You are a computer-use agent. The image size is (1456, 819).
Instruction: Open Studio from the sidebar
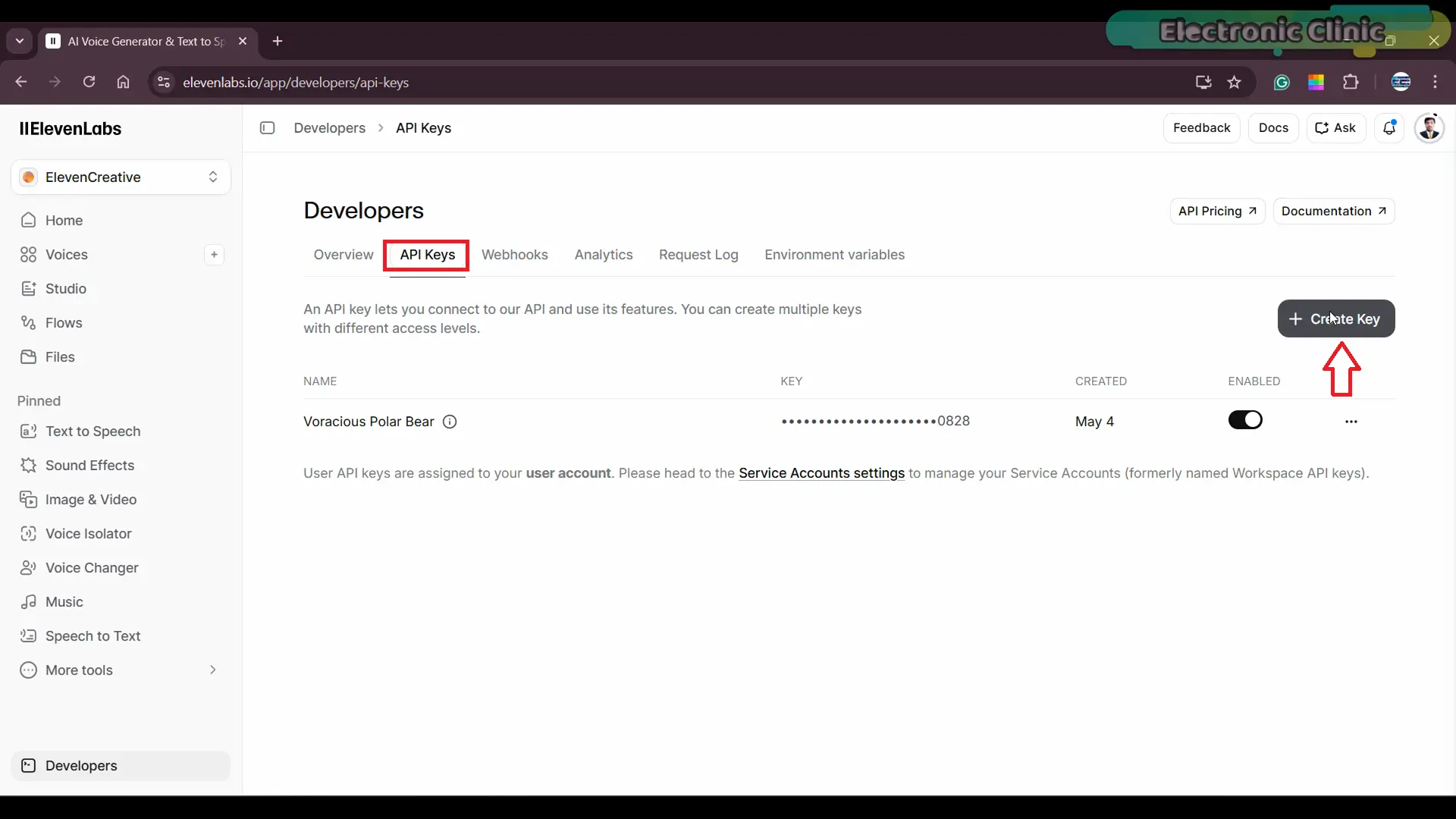click(x=121, y=289)
